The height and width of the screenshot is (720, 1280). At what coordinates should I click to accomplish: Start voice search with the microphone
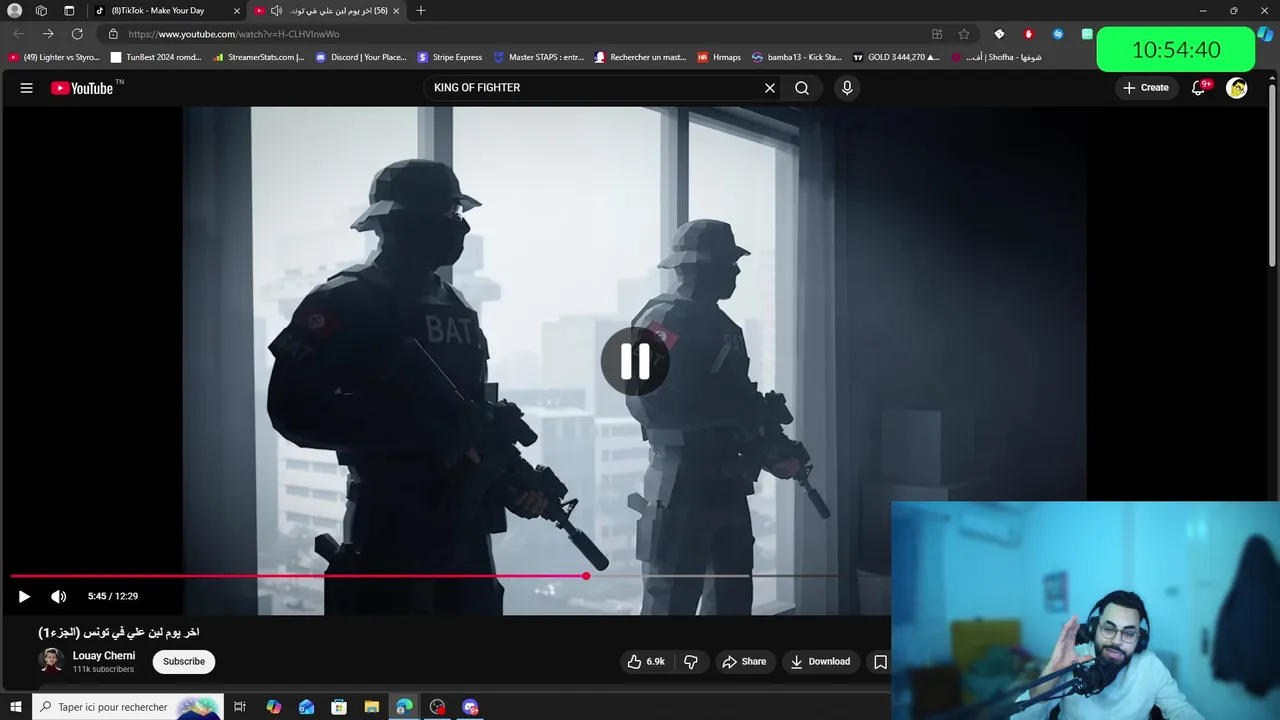(847, 88)
